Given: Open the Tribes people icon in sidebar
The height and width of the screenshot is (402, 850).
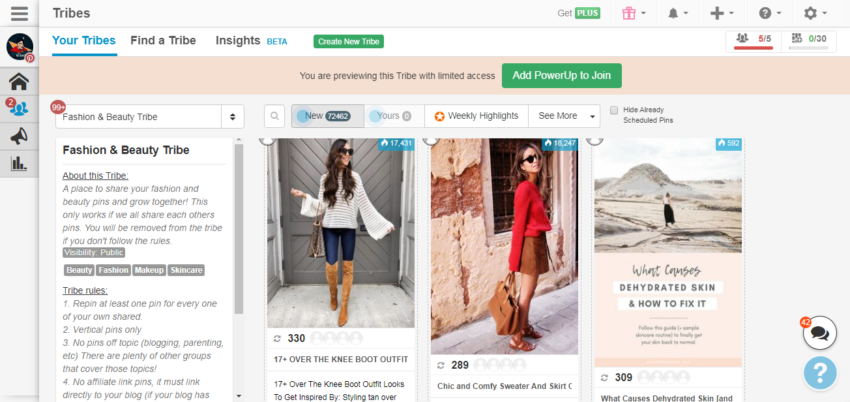Looking at the screenshot, I should [18, 108].
